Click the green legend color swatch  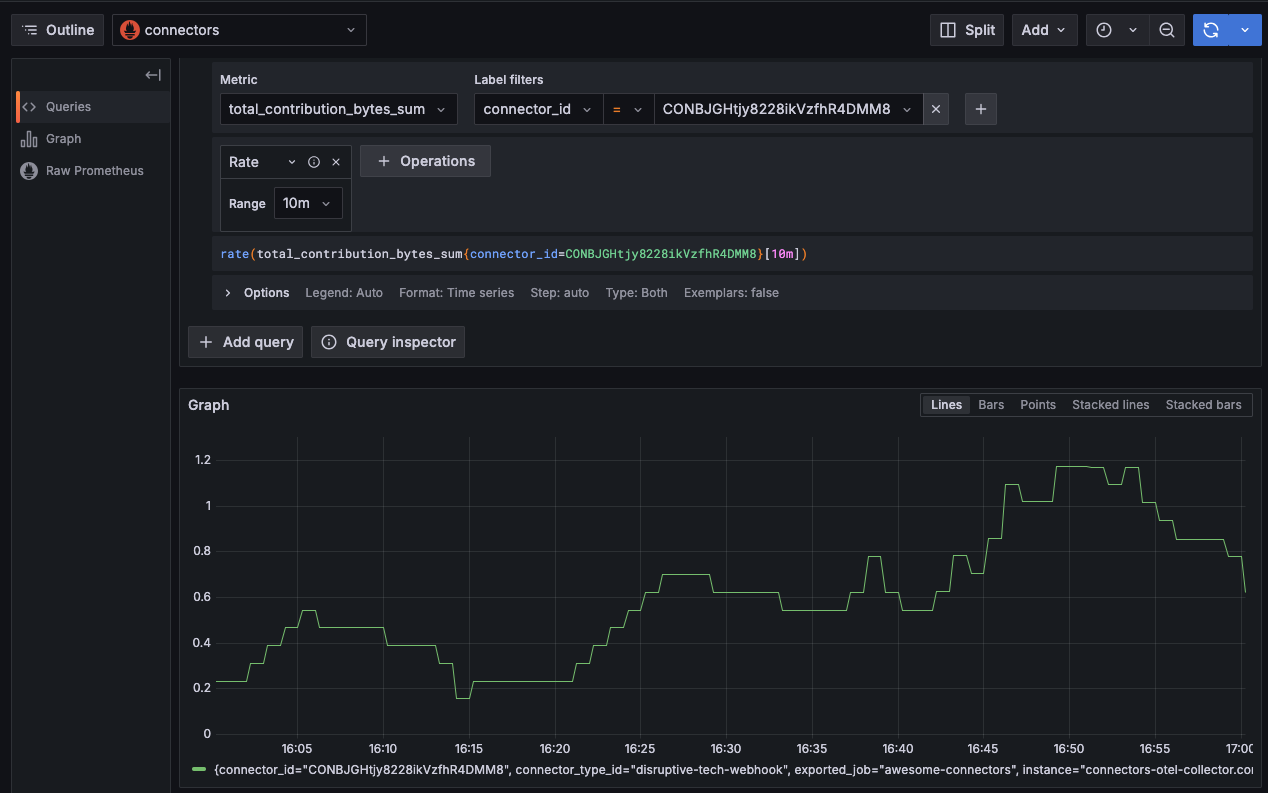(x=198, y=770)
